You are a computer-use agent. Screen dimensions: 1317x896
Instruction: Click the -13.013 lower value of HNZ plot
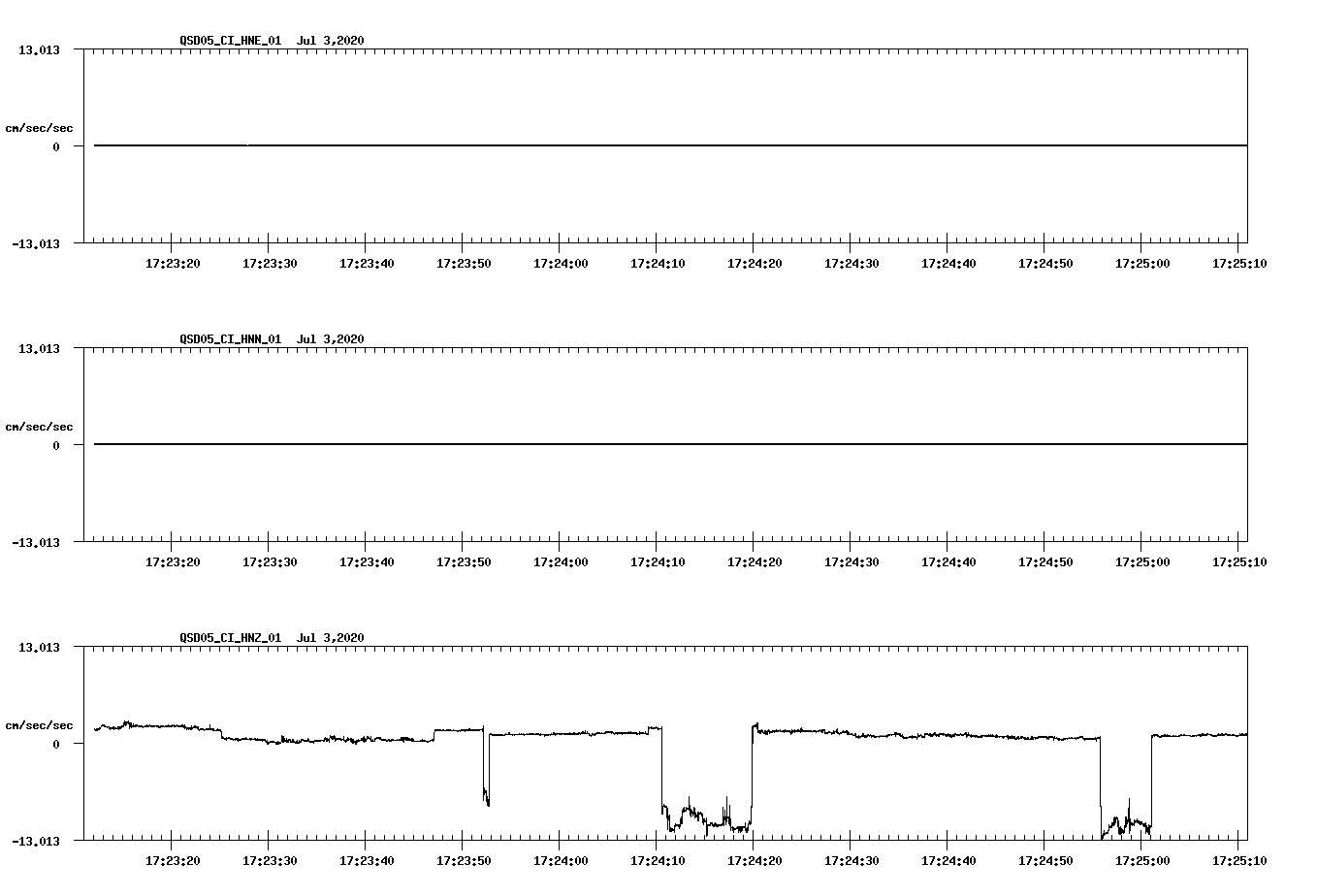click(x=36, y=842)
